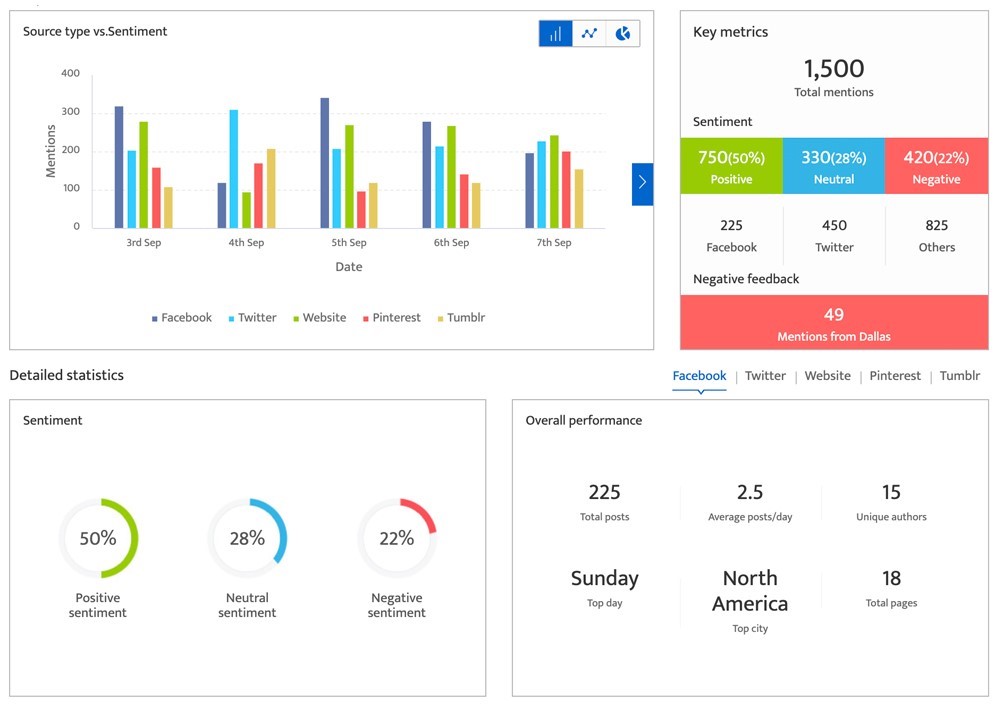Click the 825 Others metric
The width and height of the screenshot is (1000, 705).
[x=937, y=236]
